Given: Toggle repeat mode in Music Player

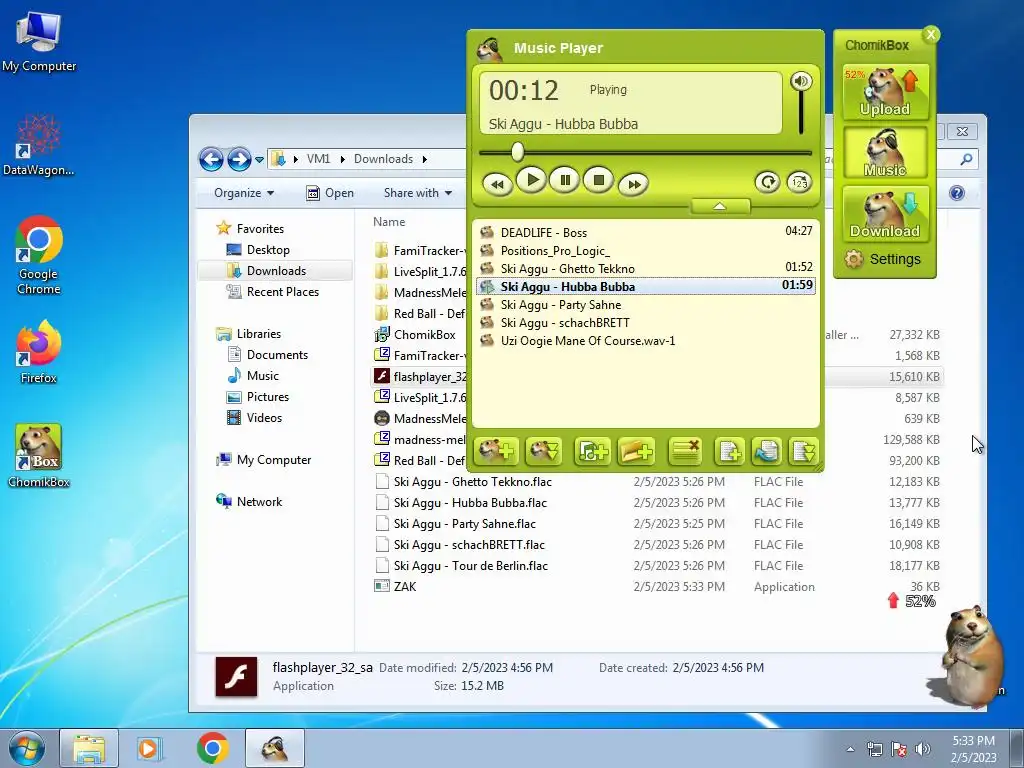Looking at the screenshot, I should pyautogui.click(x=767, y=182).
